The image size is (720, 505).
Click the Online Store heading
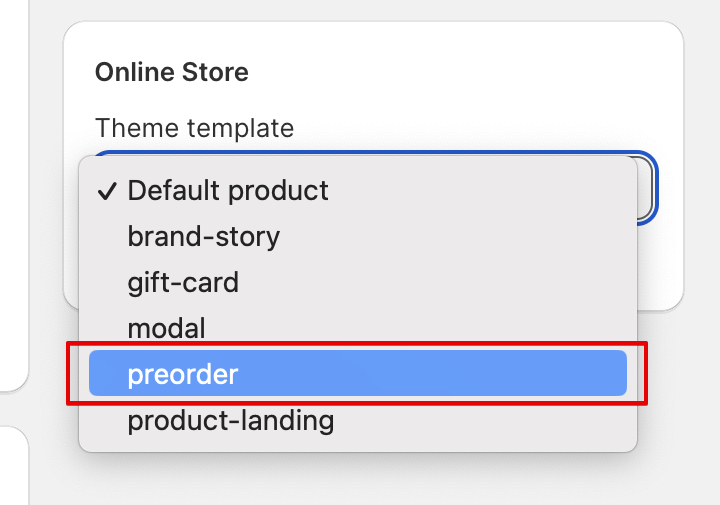(171, 72)
